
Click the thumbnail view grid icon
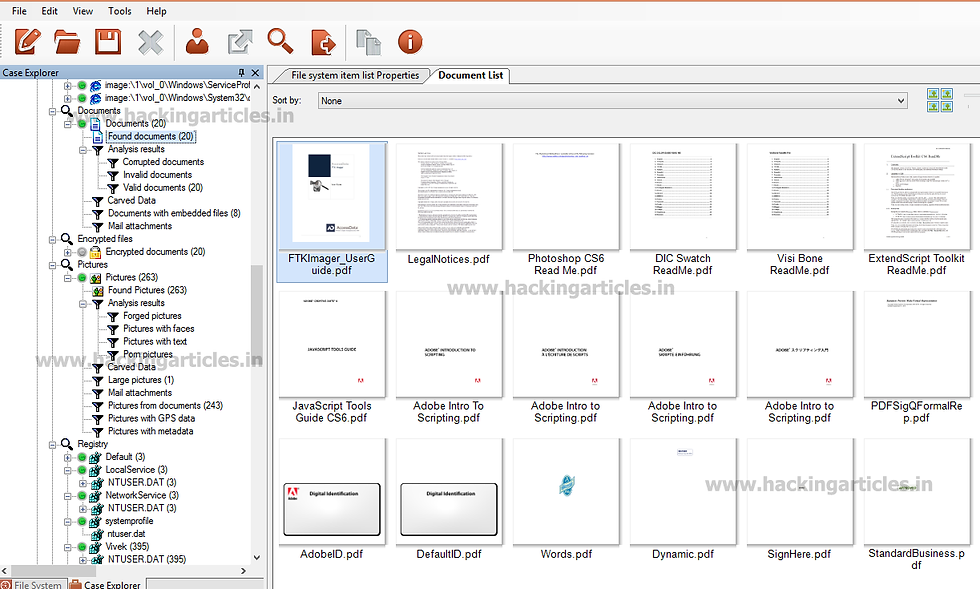940,100
